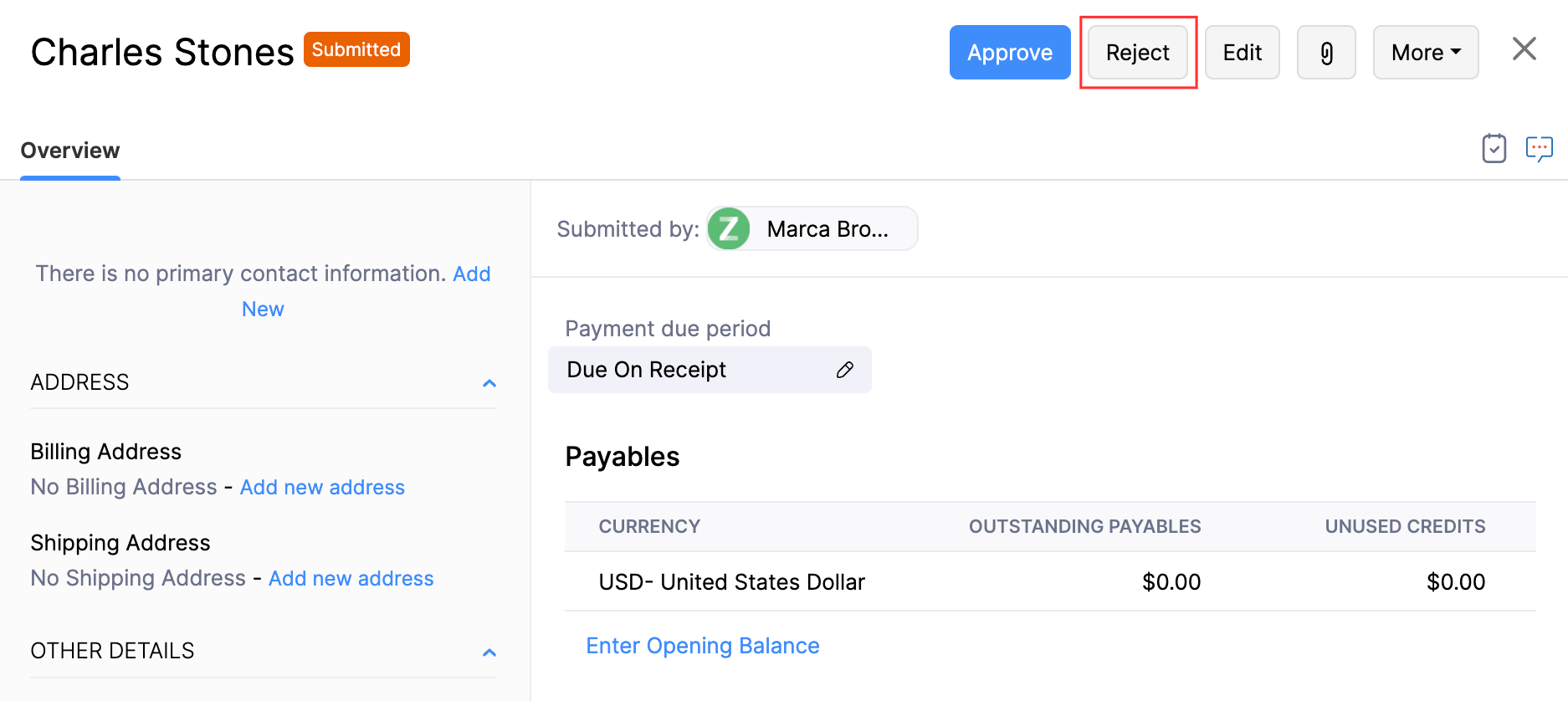1568x701 pixels.
Task: Switch to the Overview tab
Action: click(x=70, y=151)
